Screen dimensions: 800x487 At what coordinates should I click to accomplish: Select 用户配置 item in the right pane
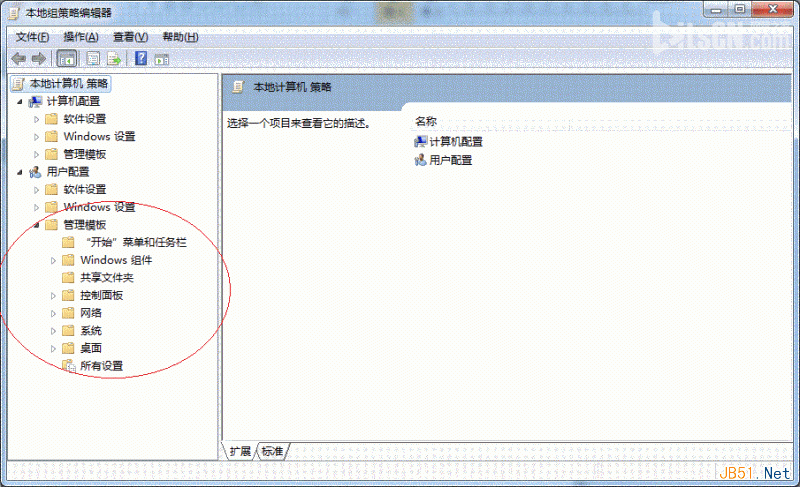pyautogui.click(x=443, y=160)
